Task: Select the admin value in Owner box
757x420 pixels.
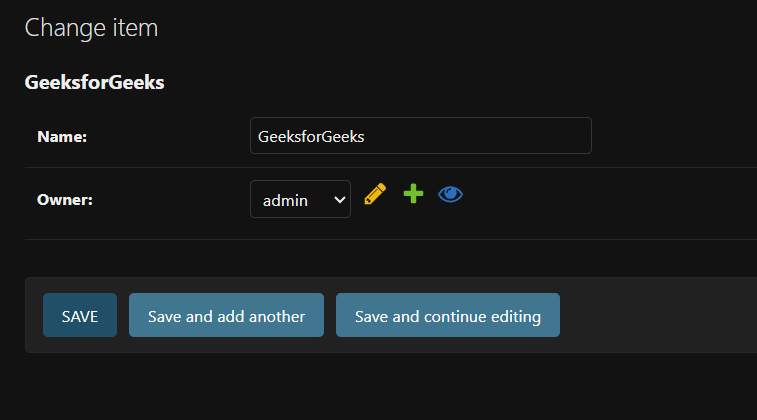Action: tap(285, 200)
